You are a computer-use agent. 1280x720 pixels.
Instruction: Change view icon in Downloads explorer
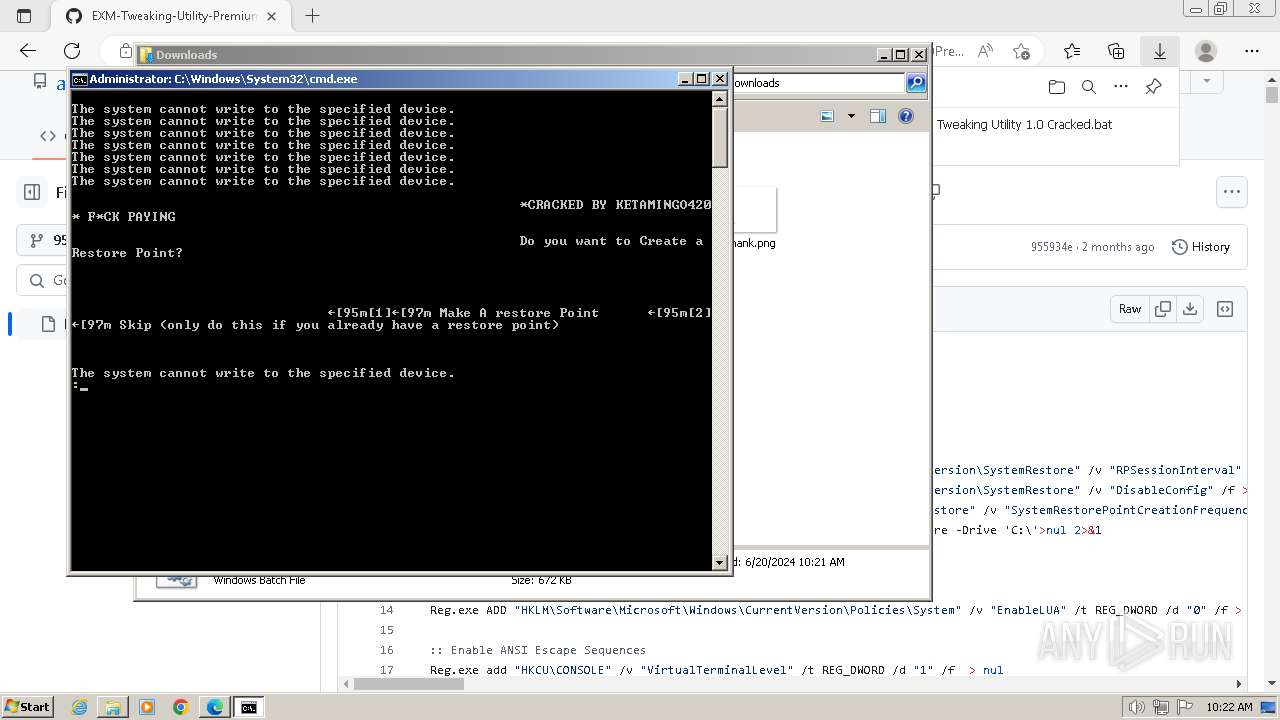click(827, 116)
